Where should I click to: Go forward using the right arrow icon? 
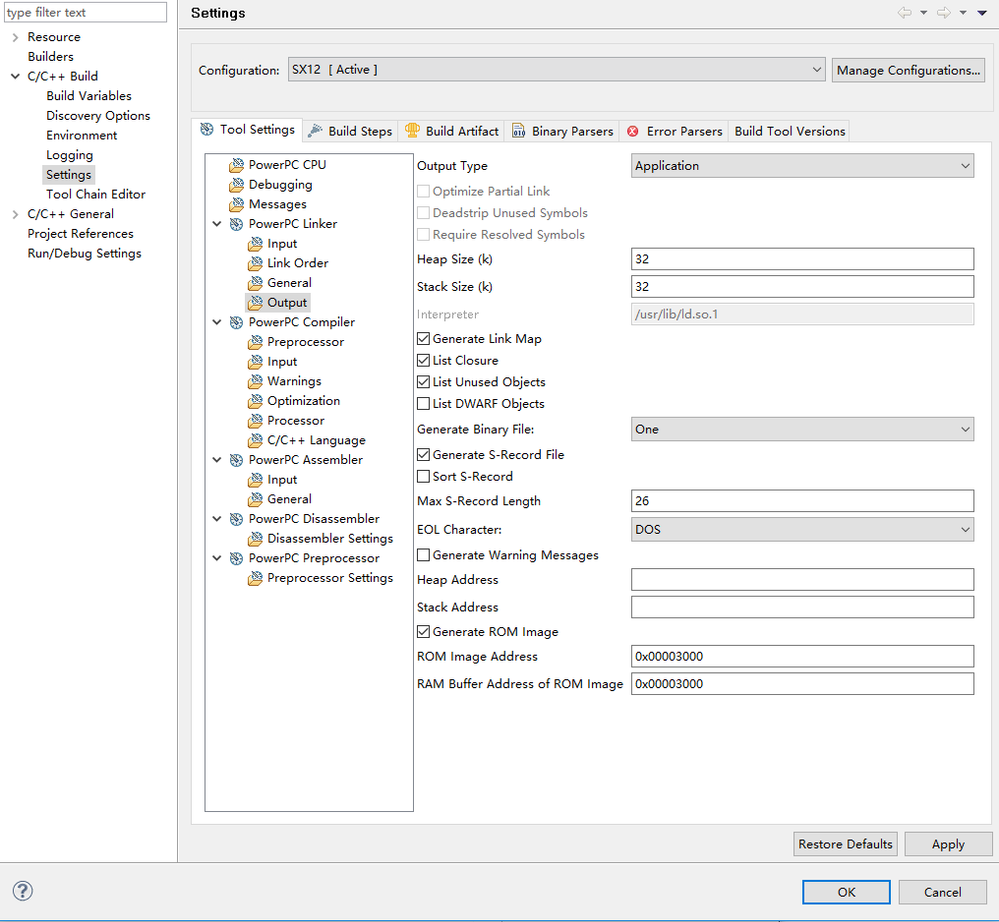(944, 13)
